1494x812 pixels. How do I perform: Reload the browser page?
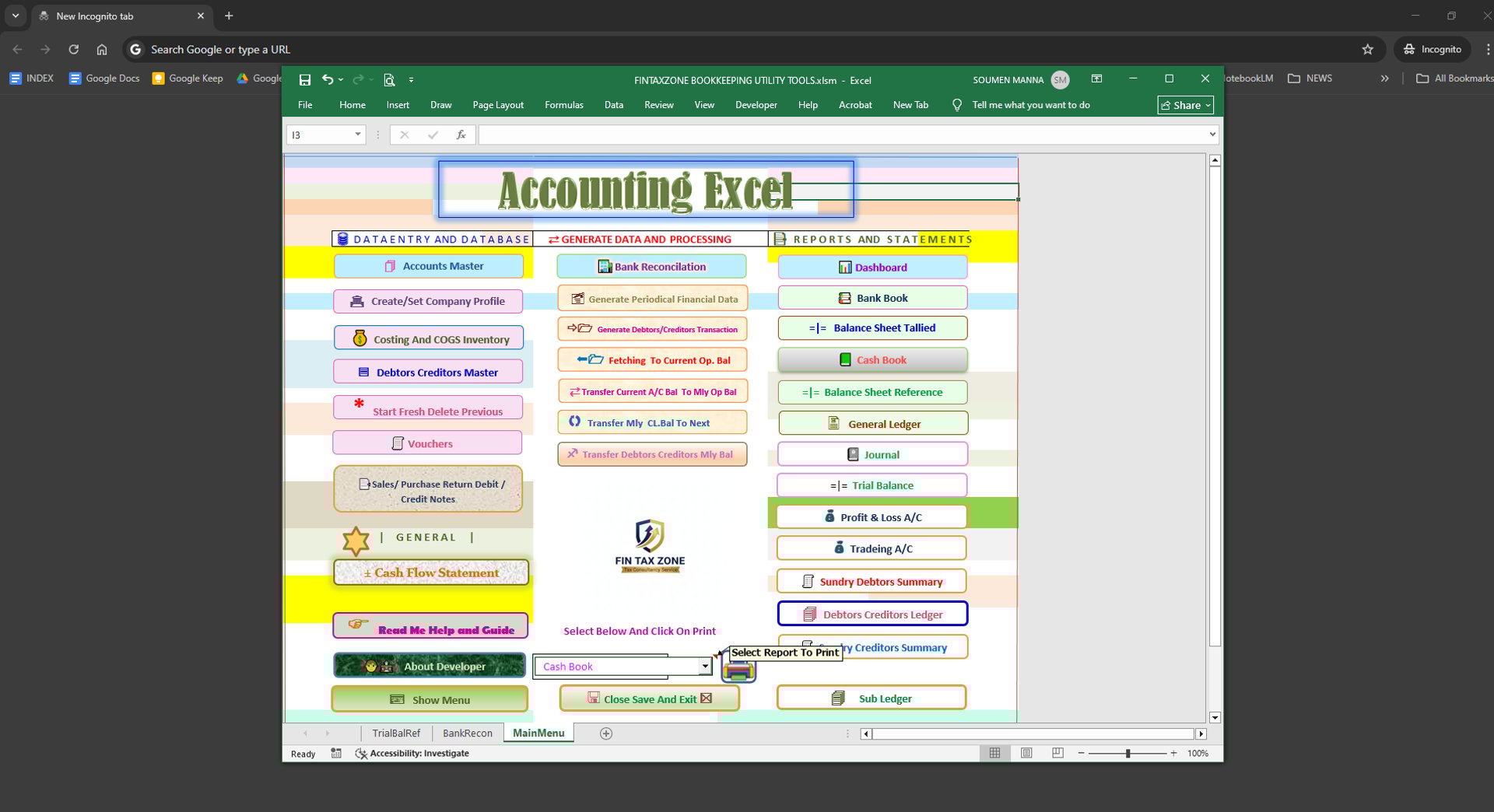pos(74,49)
